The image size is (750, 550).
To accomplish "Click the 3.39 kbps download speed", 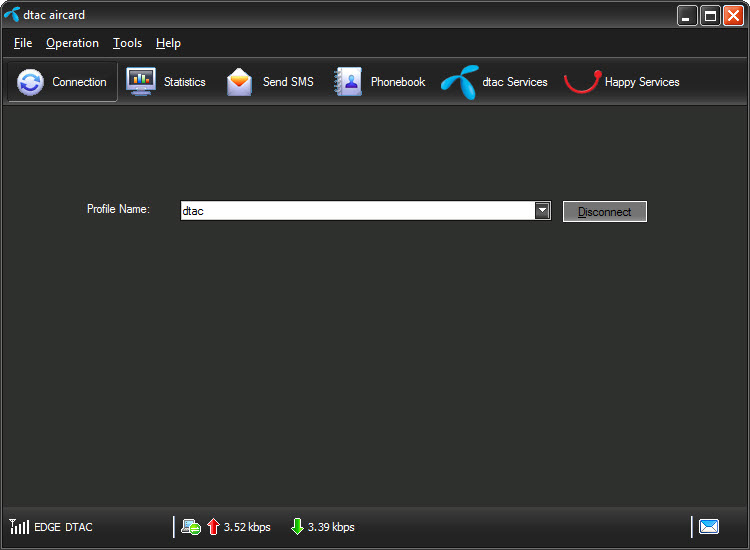I will [331, 527].
